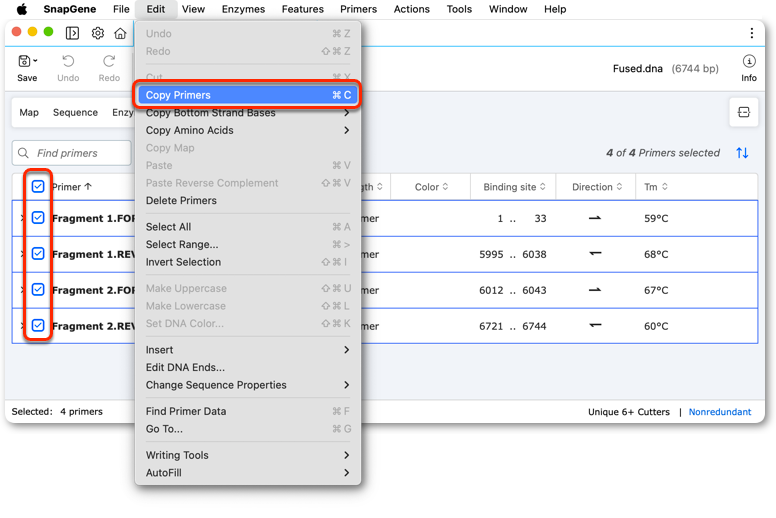Uncheck the Fragment 2.FOR checkbox
This screenshot has width=776, height=518.
tap(38, 289)
